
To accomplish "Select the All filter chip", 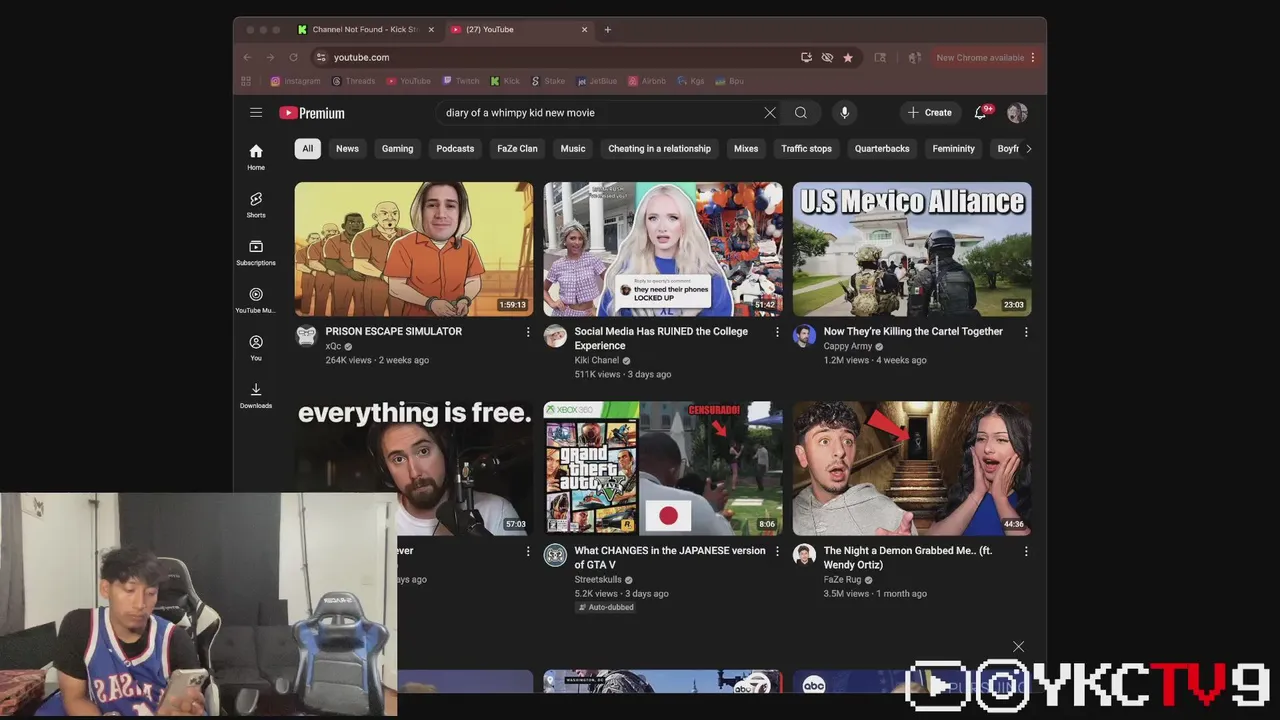I will [x=308, y=149].
